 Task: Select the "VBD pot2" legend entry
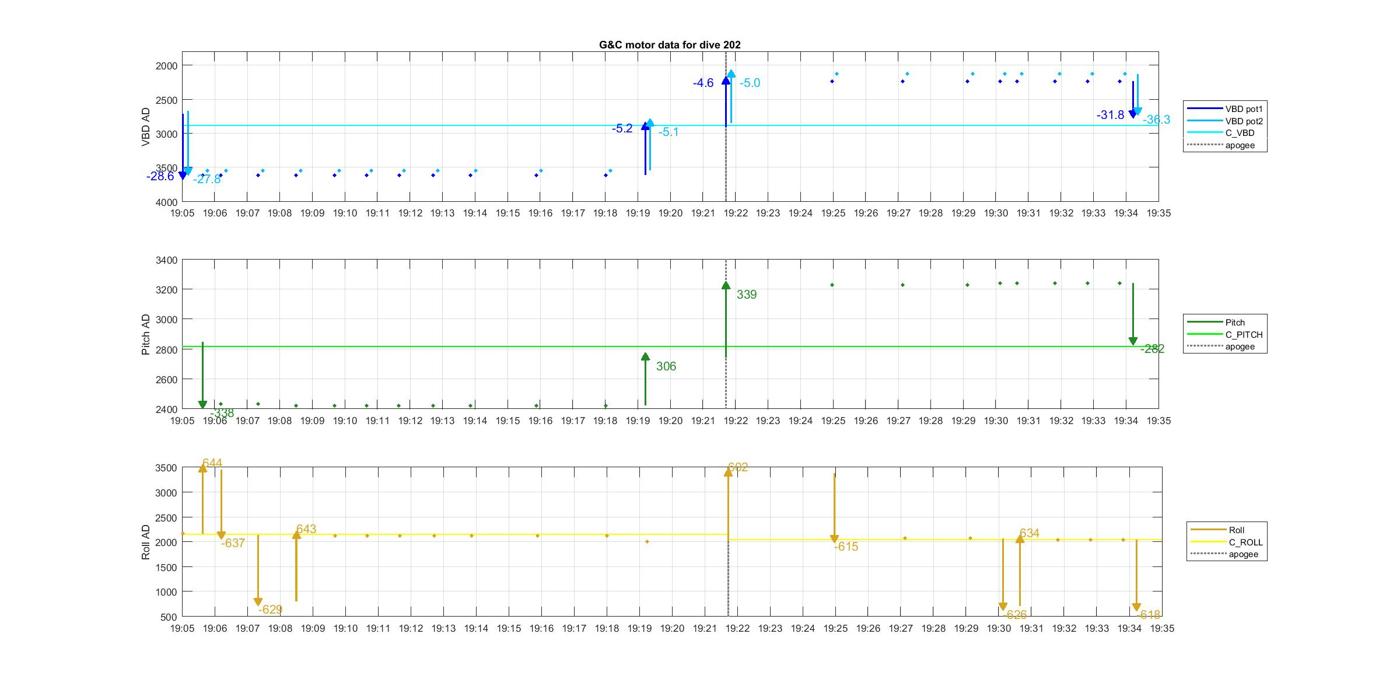pyautogui.click(x=1225, y=121)
